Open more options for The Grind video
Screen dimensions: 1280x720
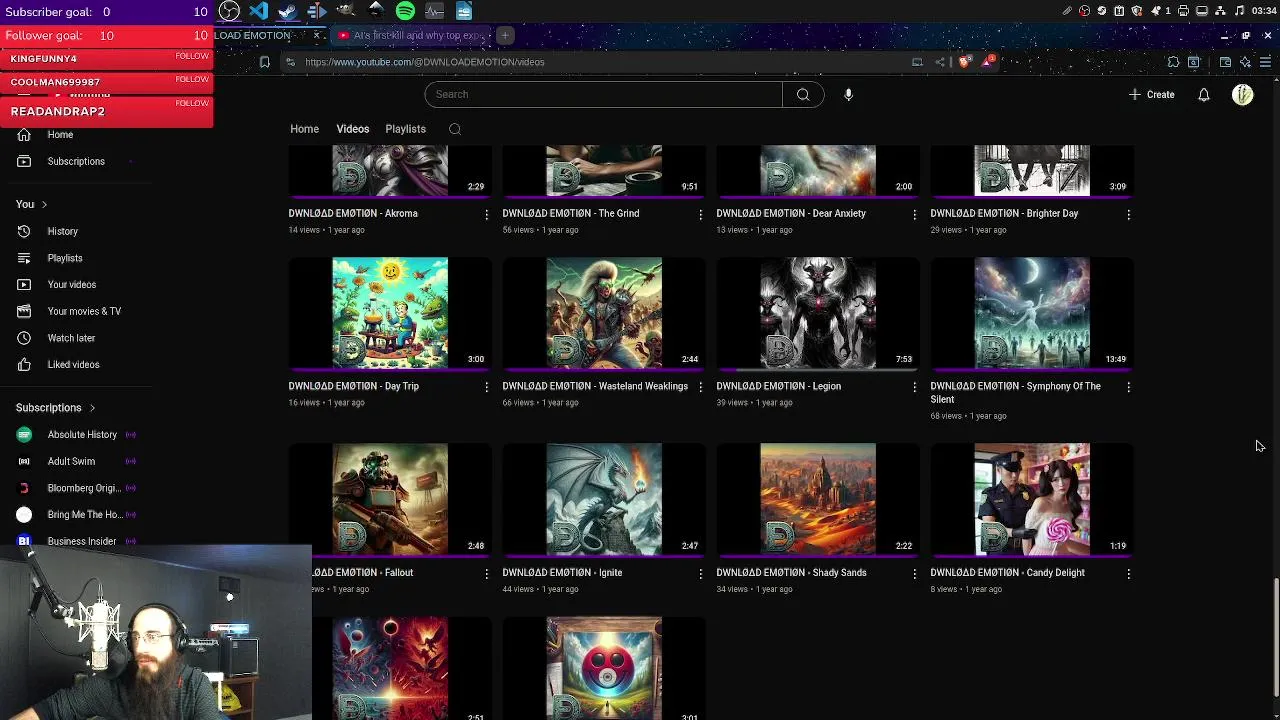pyautogui.click(x=700, y=215)
